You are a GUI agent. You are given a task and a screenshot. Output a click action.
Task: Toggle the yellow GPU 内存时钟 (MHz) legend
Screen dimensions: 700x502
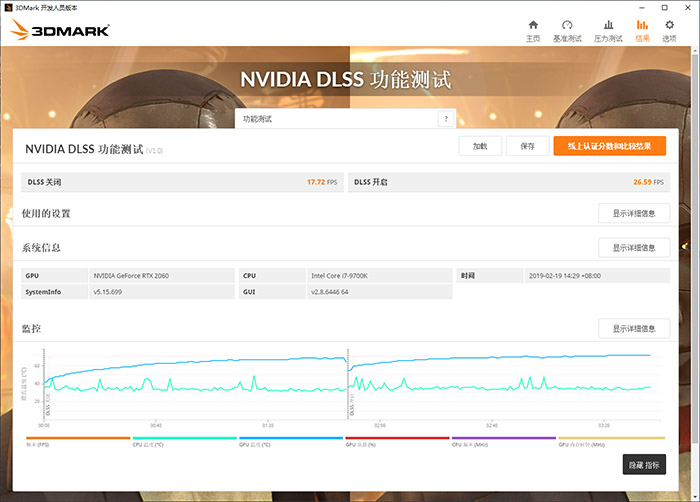click(611, 442)
